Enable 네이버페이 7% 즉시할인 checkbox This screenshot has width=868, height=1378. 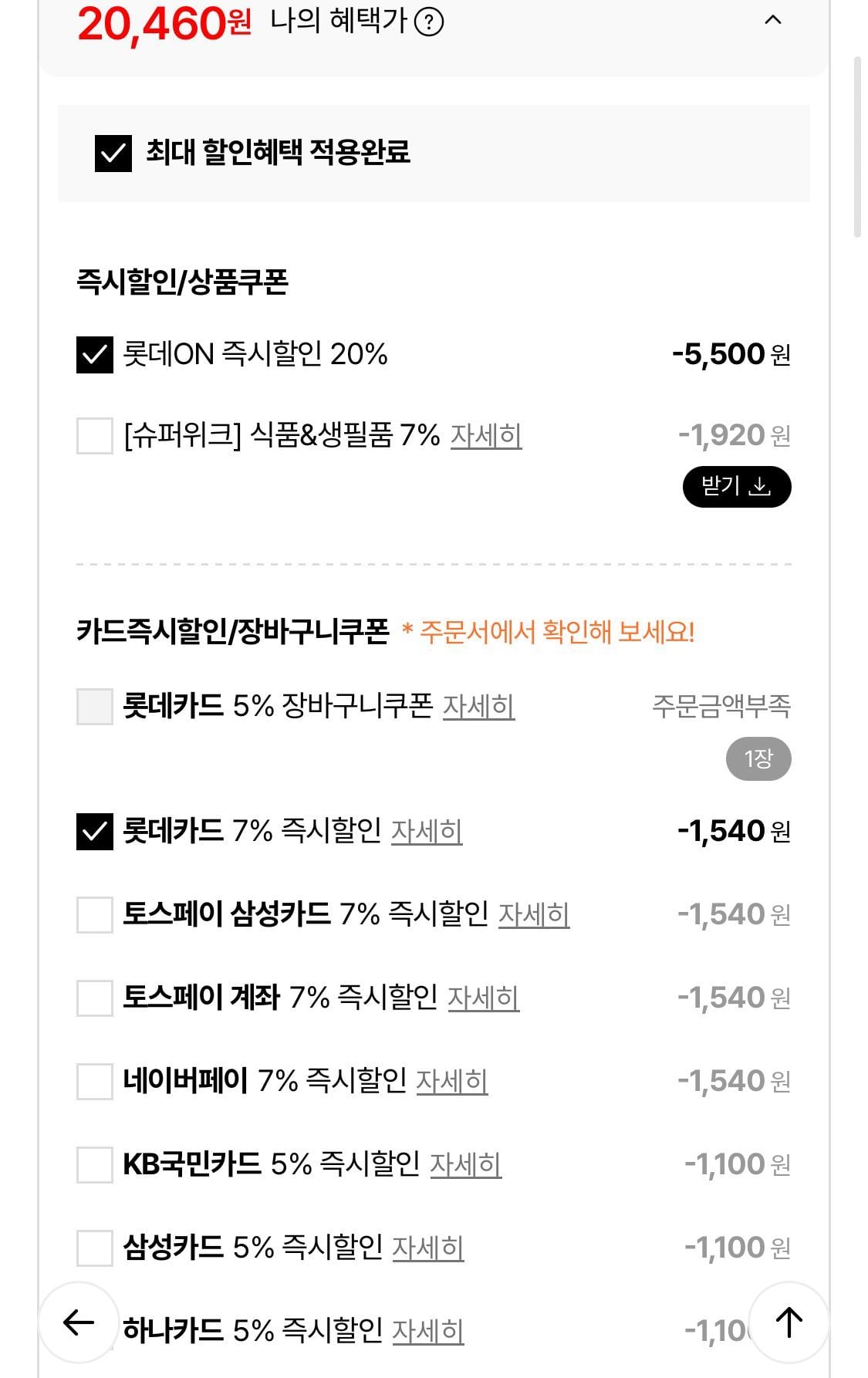[95, 1082]
